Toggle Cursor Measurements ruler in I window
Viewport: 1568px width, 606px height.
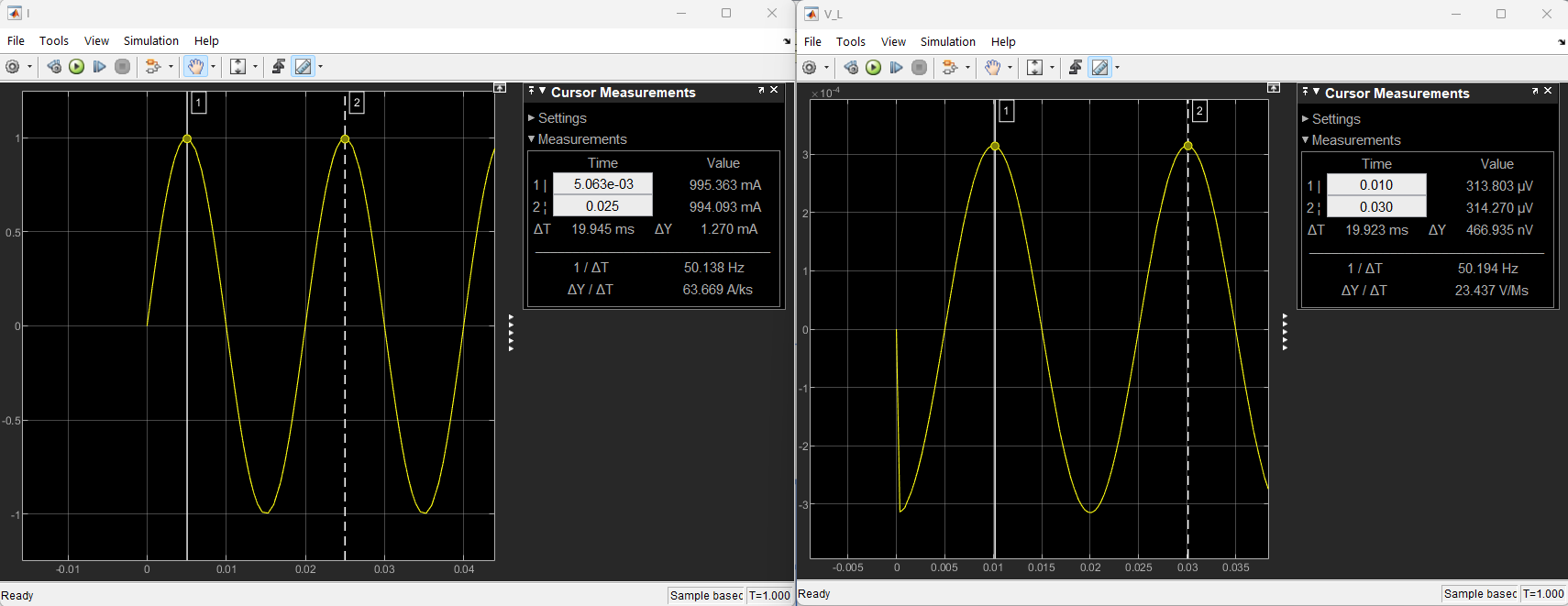click(x=303, y=66)
